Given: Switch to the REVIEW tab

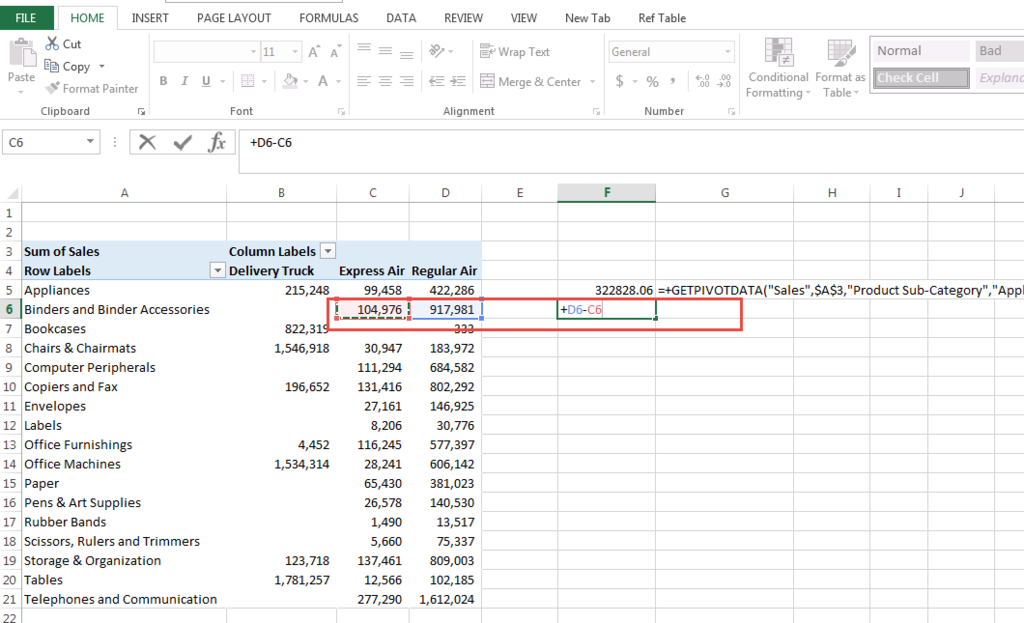Looking at the screenshot, I should 464,18.
